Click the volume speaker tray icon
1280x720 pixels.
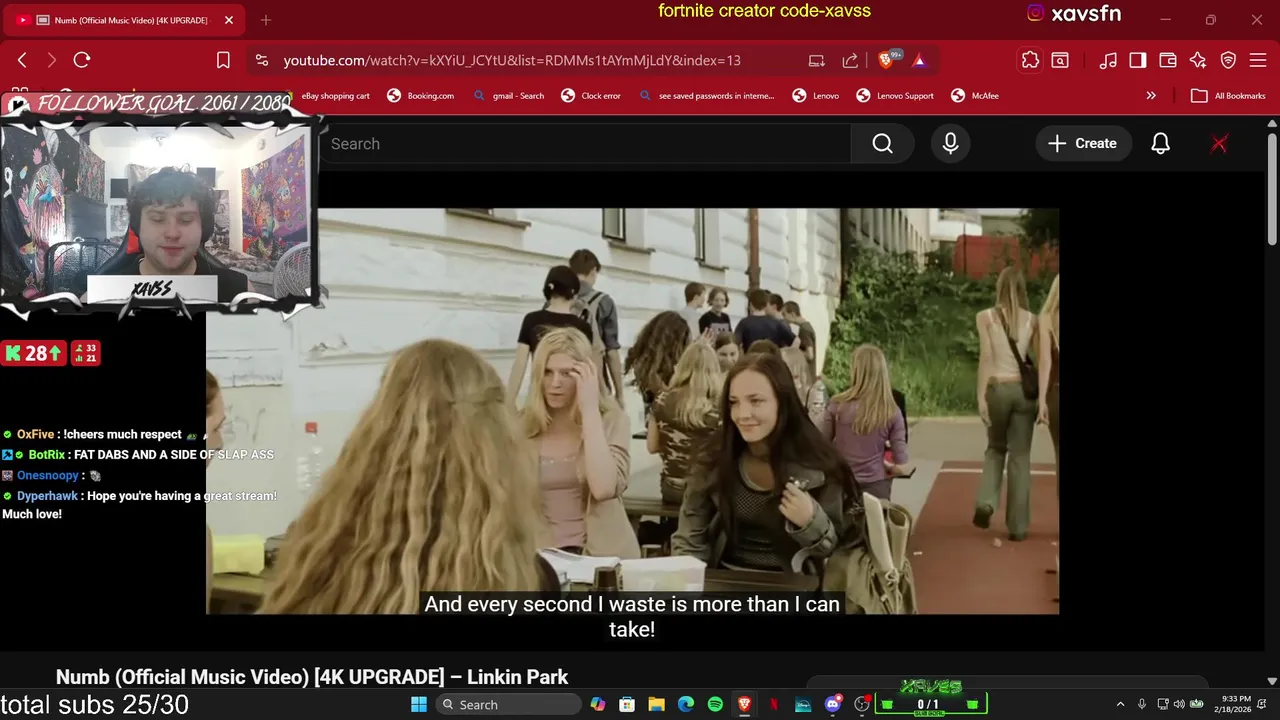coord(1179,705)
